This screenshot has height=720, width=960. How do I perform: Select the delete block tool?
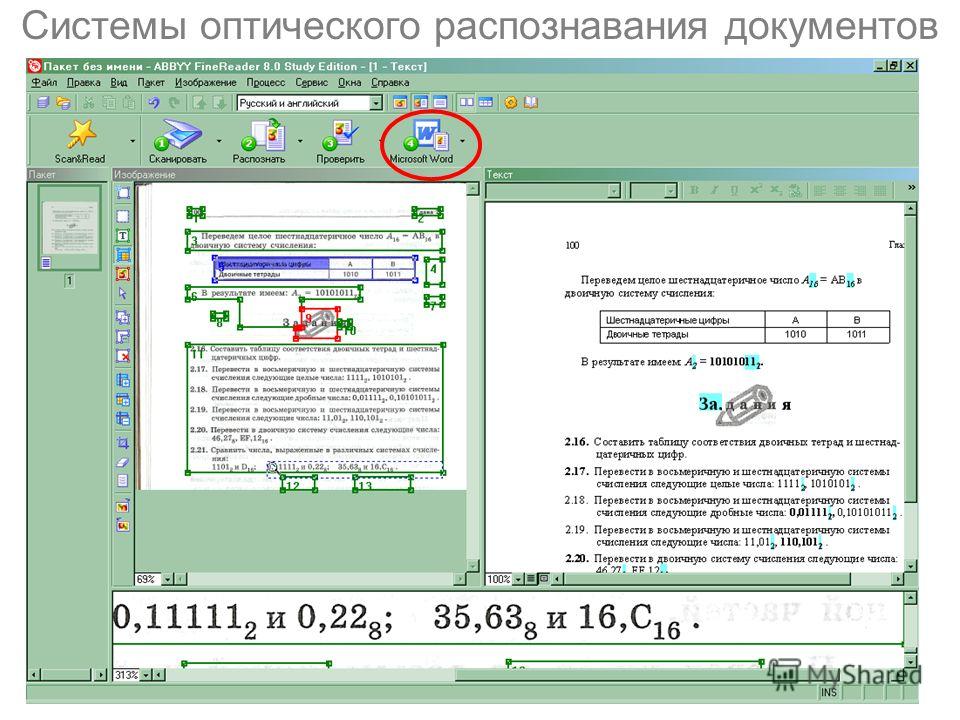123,356
